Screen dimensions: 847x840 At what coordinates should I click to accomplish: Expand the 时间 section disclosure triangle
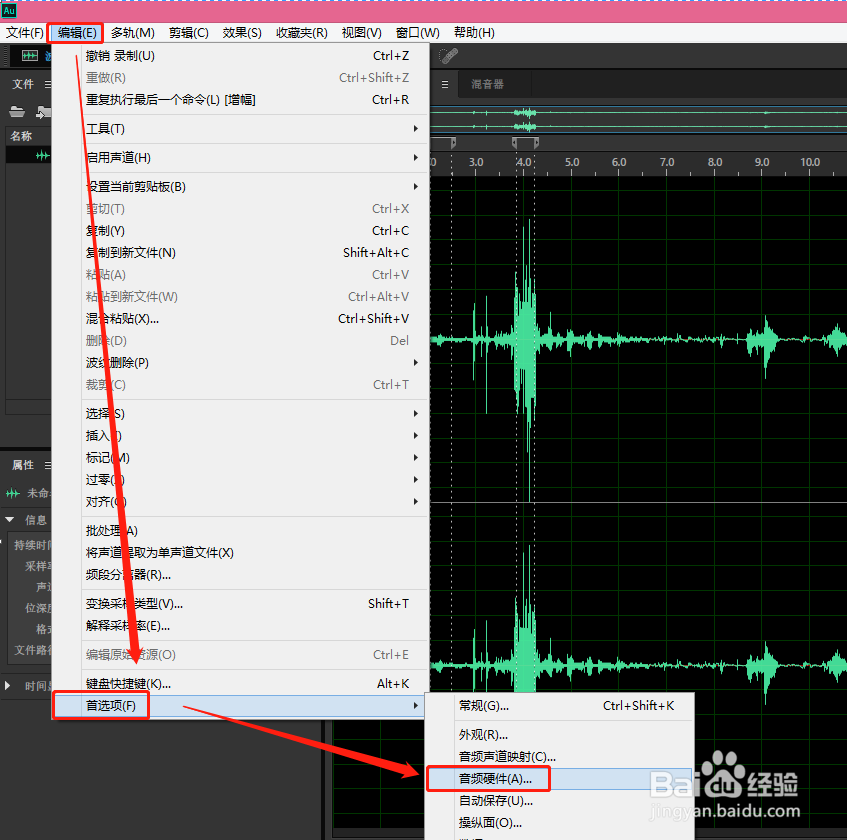[x=8, y=686]
